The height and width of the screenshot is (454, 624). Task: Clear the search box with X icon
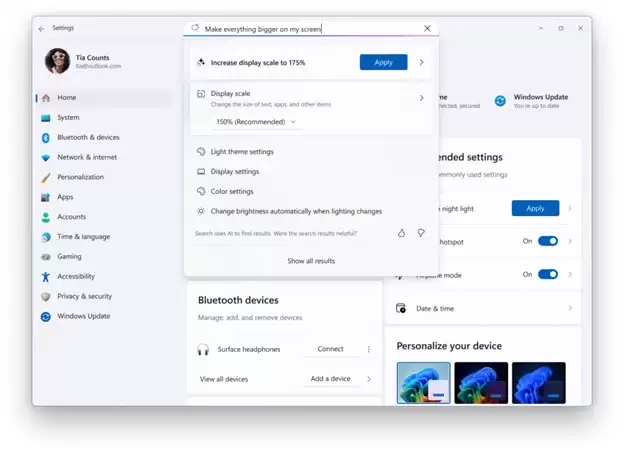427,29
